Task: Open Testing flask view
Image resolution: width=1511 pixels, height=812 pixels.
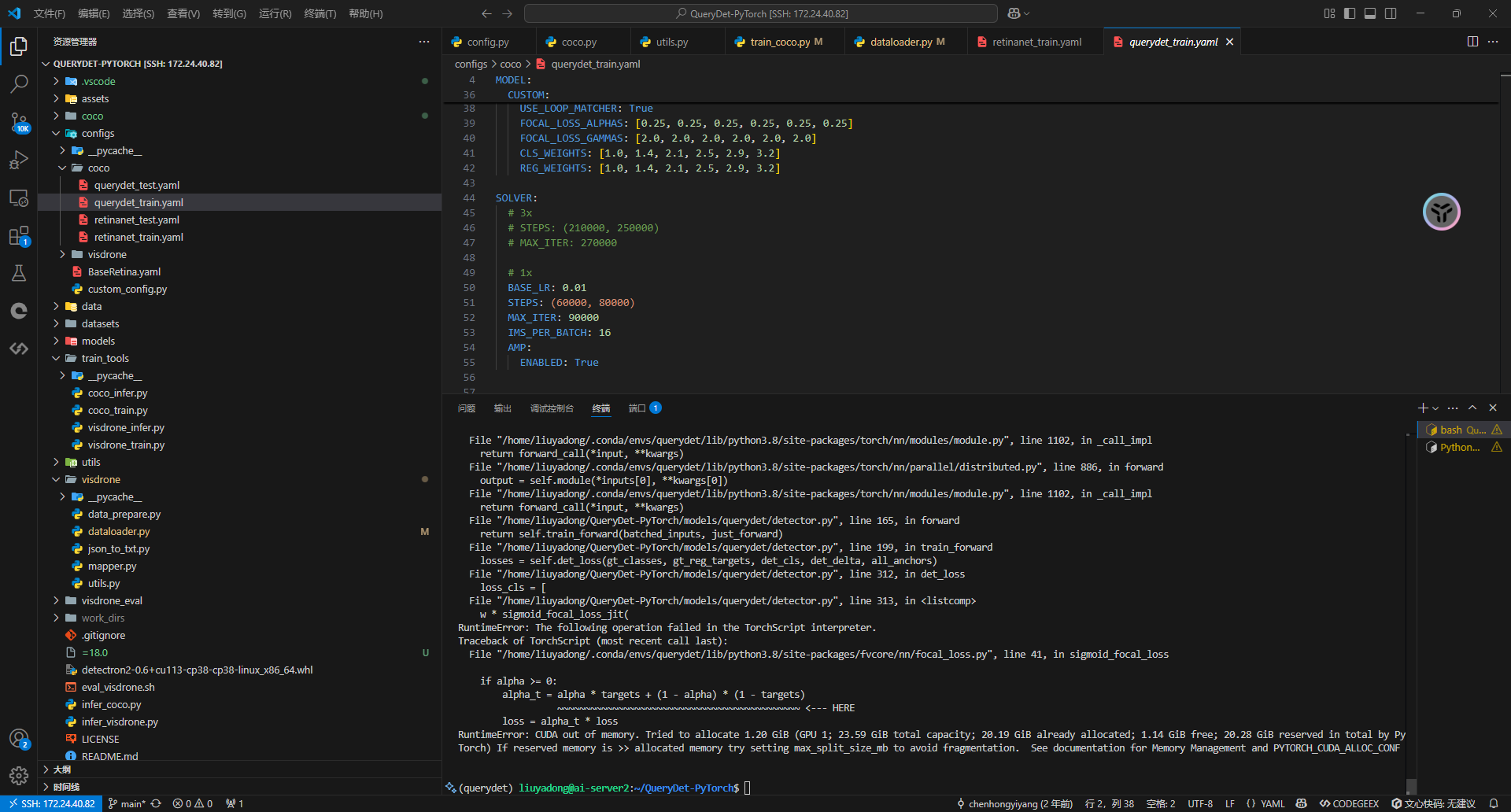Action: (19, 273)
